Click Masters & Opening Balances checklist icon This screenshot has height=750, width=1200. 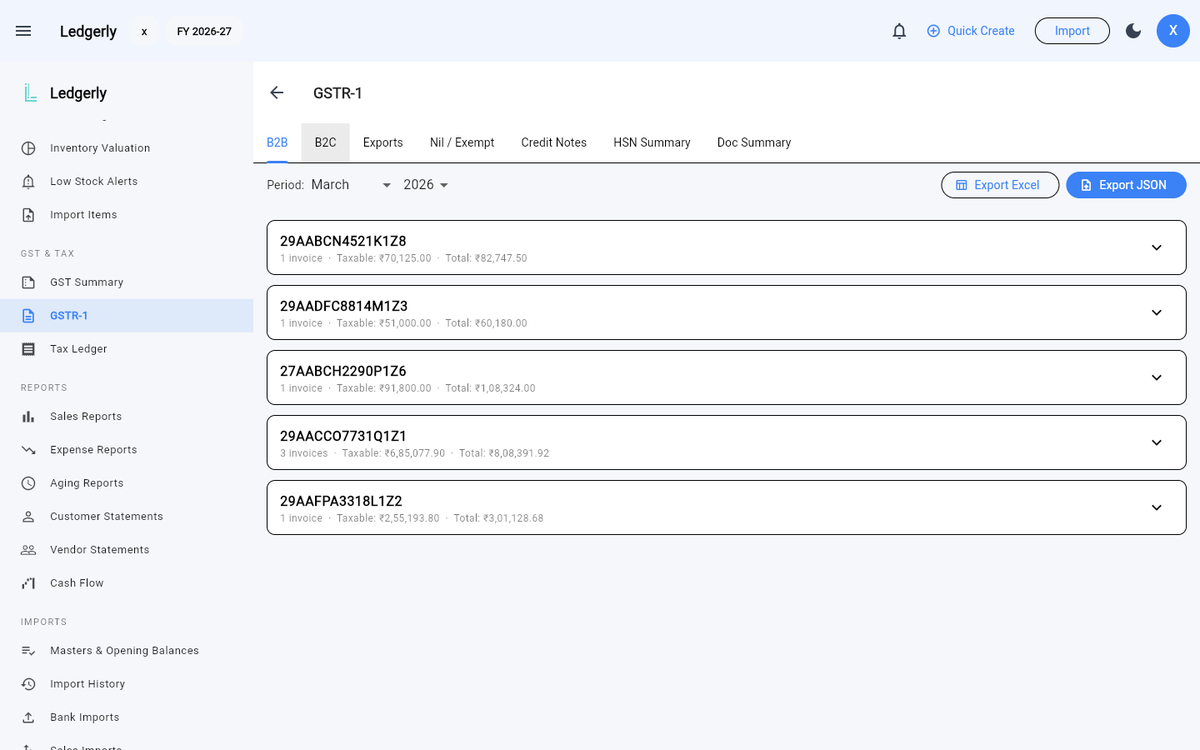29,651
